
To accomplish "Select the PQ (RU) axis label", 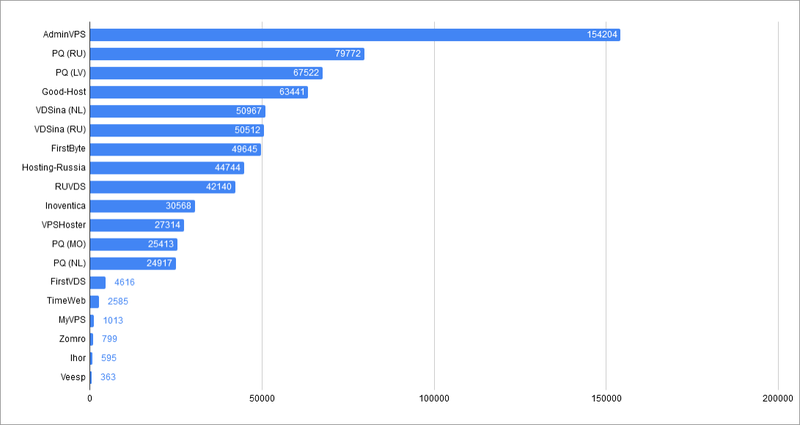I will pyautogui.click(x=69, y=54).
